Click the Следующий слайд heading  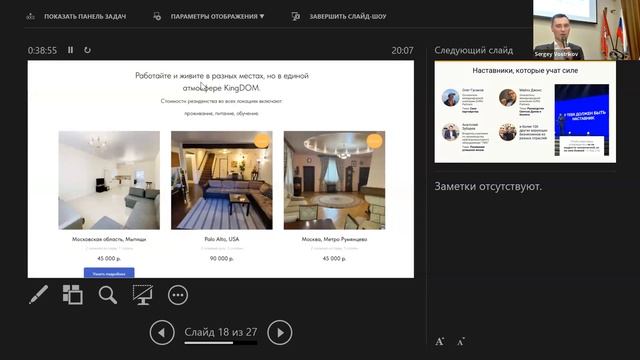[473, 50]
